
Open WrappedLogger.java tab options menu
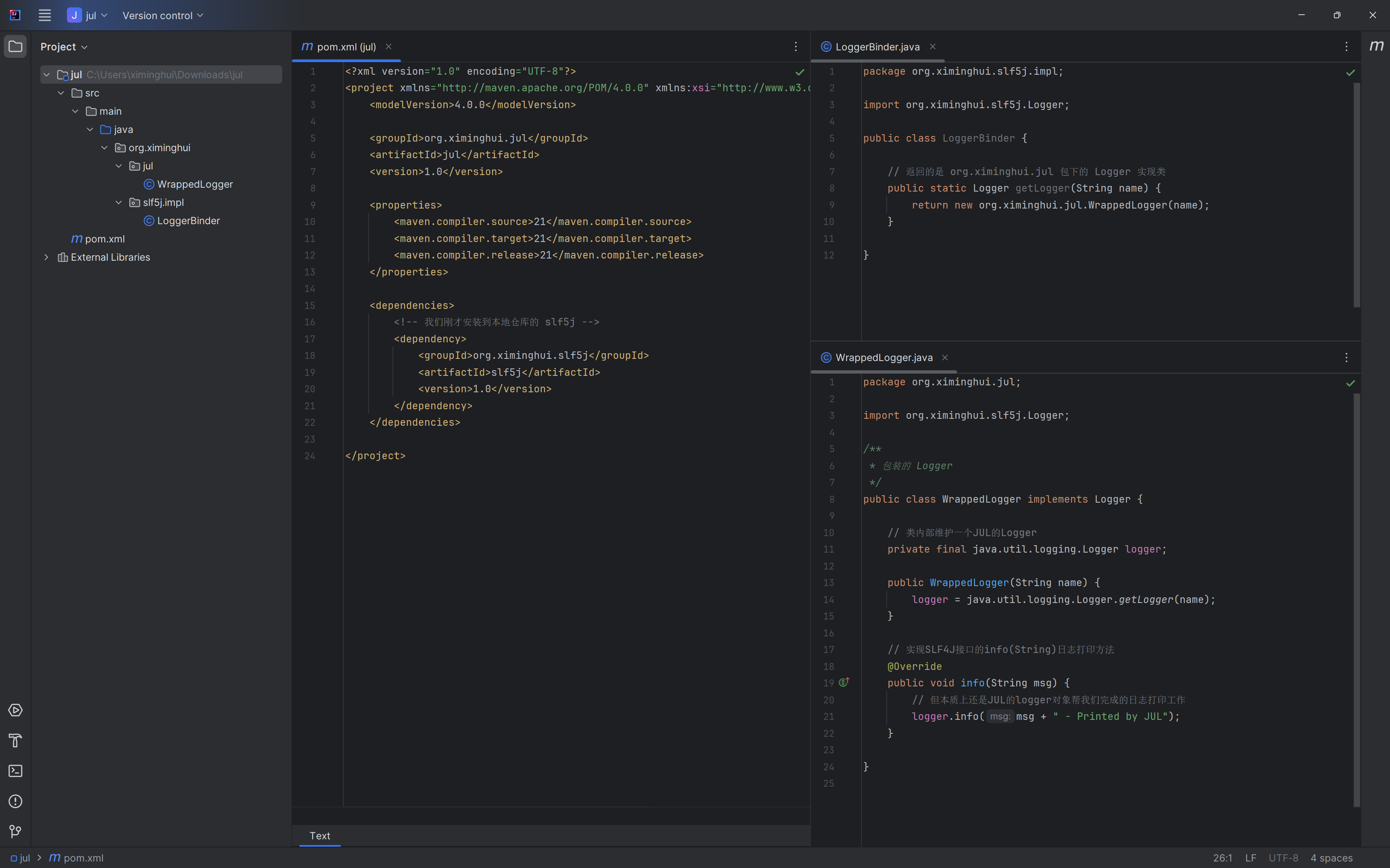pyautogui.click(x=1347, y=358)
